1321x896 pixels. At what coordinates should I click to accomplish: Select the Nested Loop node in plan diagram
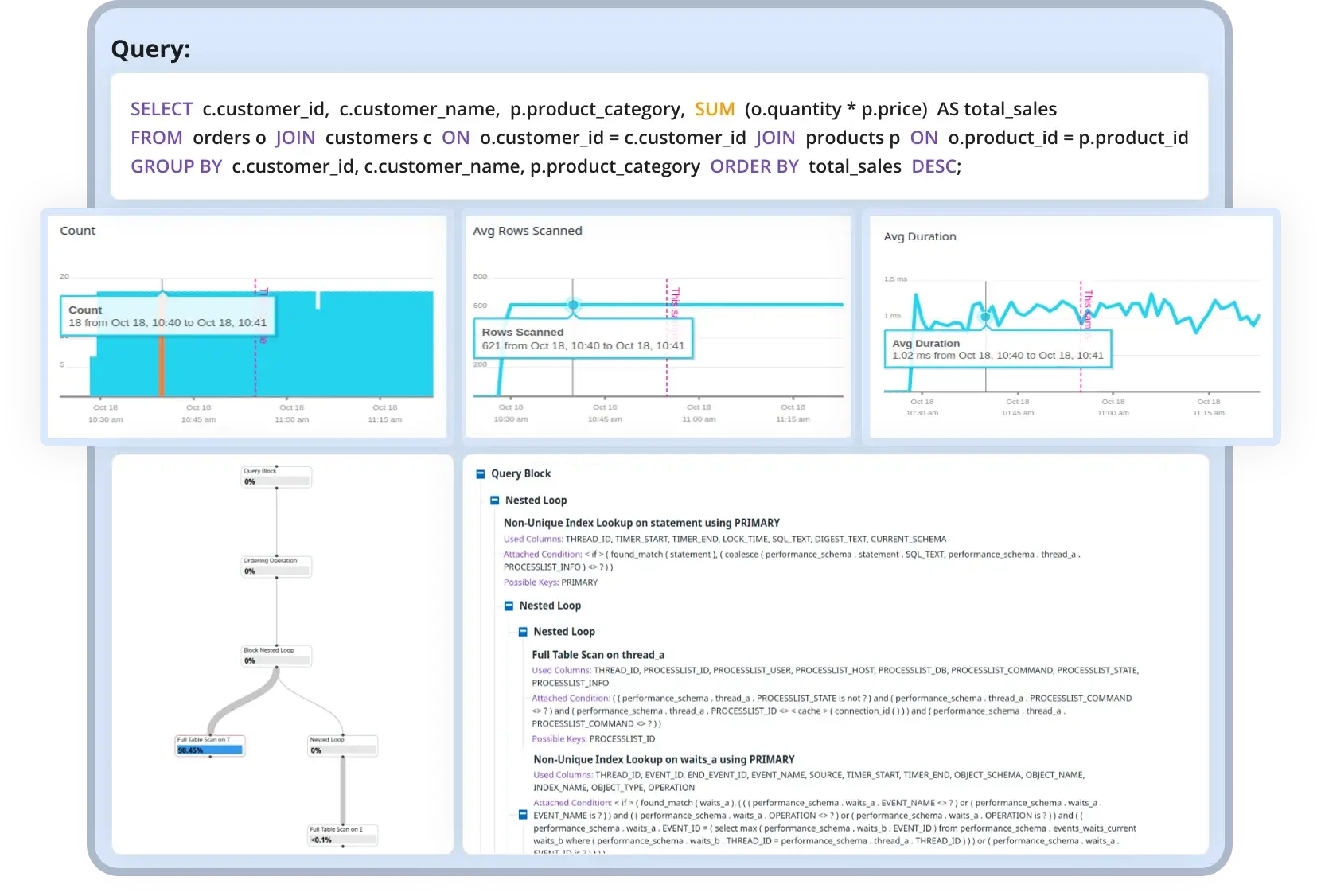coord(342,745)
